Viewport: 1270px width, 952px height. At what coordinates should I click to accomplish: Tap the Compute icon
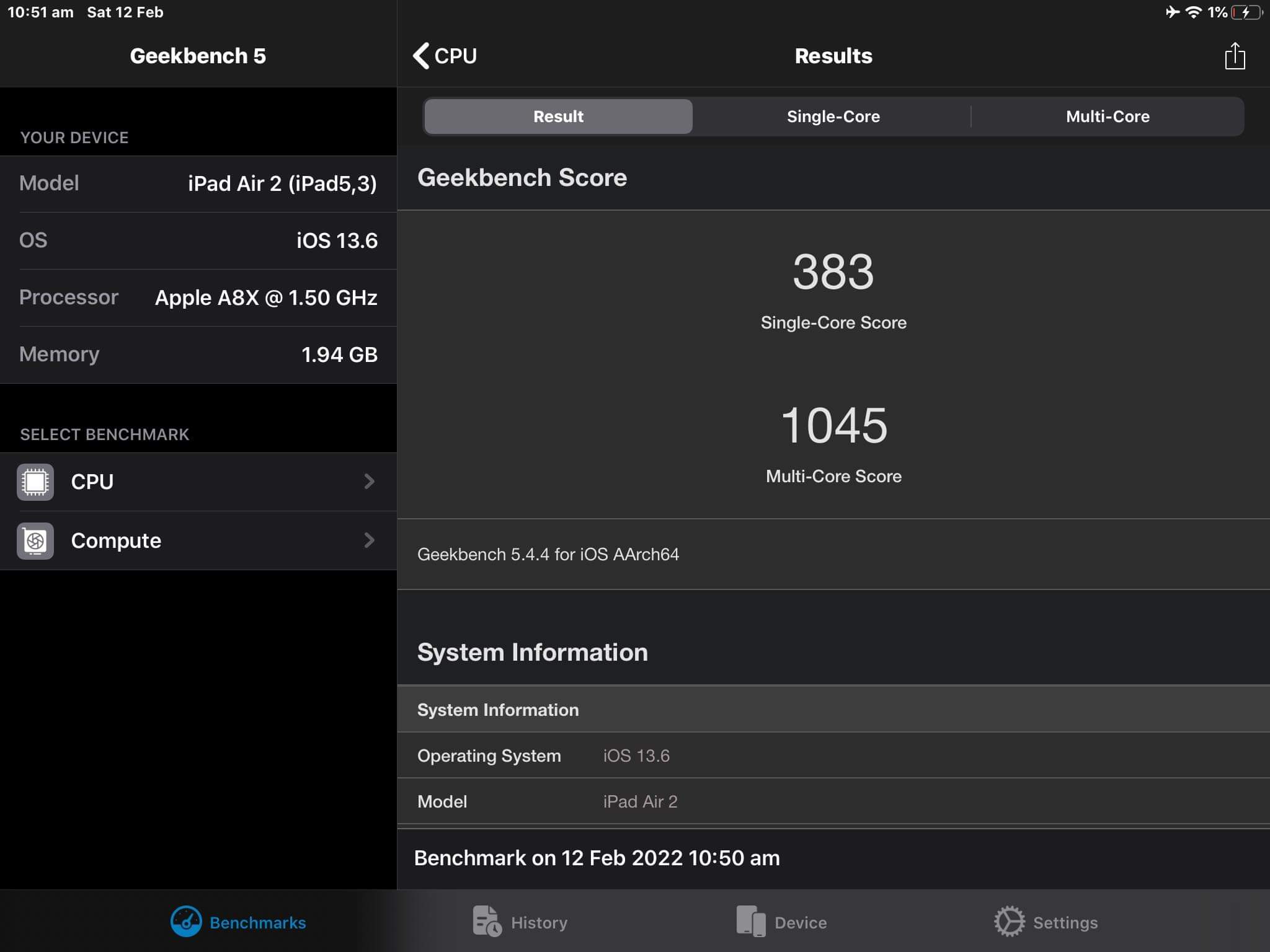tap(35, 540)
